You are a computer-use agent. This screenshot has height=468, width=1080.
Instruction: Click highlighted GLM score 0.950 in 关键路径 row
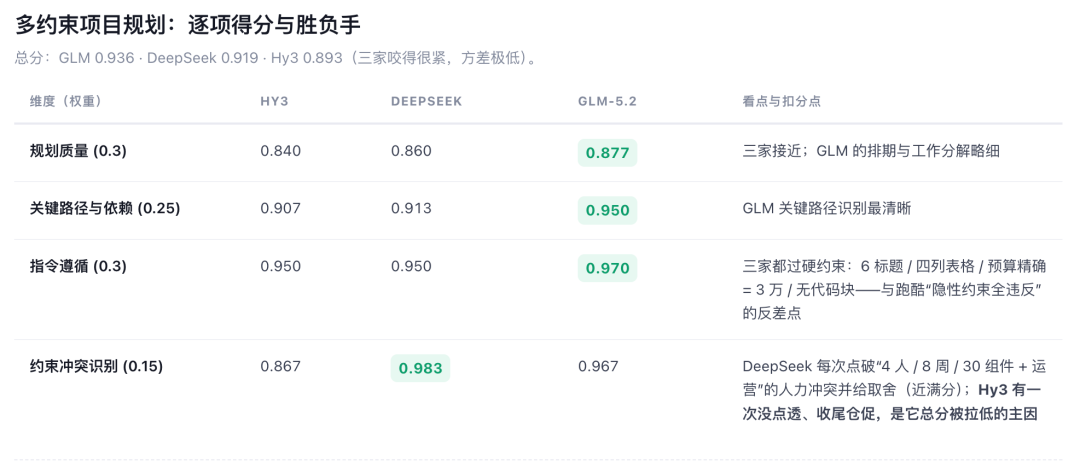click(608, 210)
